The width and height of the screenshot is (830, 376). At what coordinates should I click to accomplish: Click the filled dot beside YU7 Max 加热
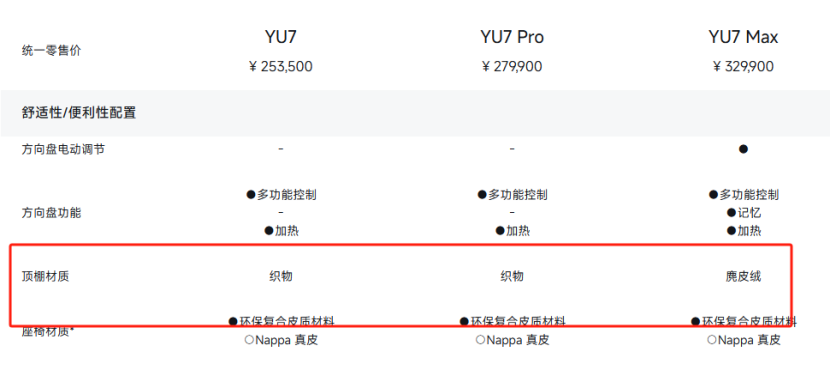(x=732, y=230)
